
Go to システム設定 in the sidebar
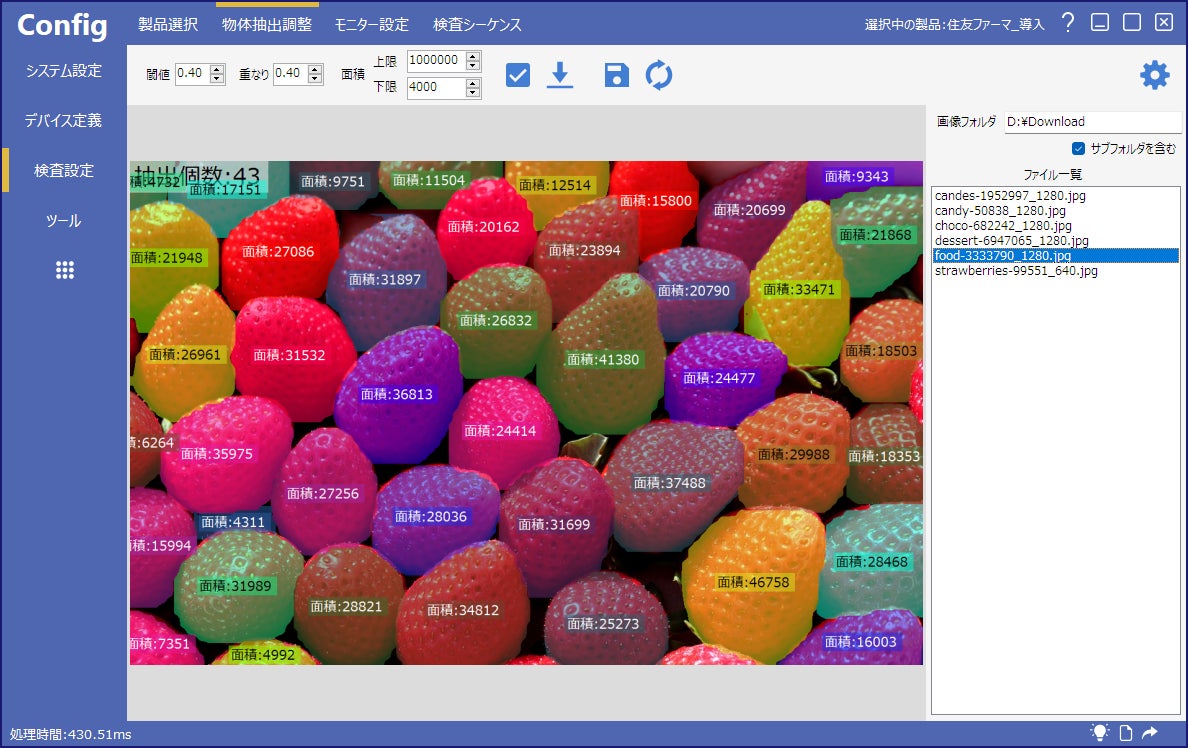coord(64,71)
